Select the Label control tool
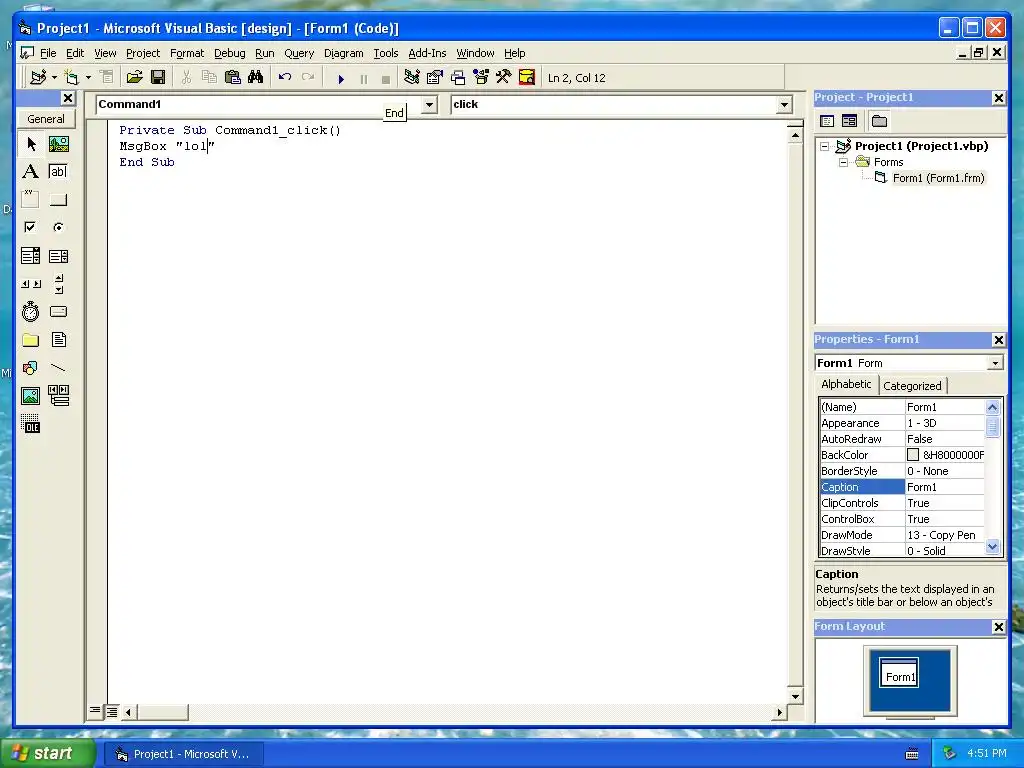The image size is (1024, 768). (x=31, y=172)
